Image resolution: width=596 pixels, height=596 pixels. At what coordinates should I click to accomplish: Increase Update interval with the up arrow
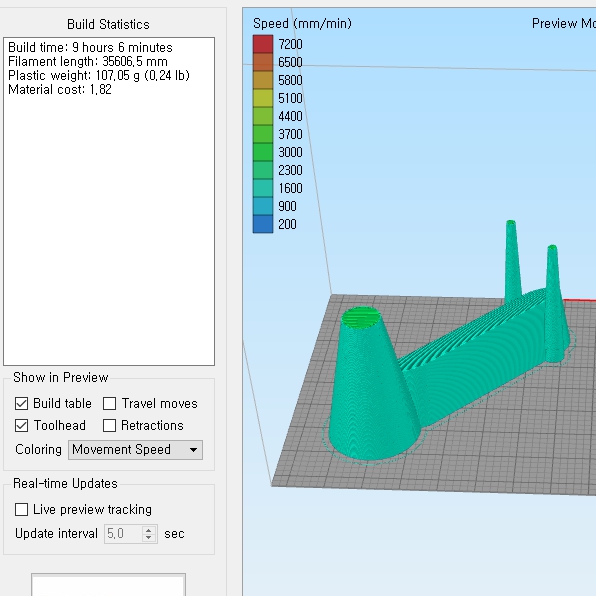(x=149, y=530)
